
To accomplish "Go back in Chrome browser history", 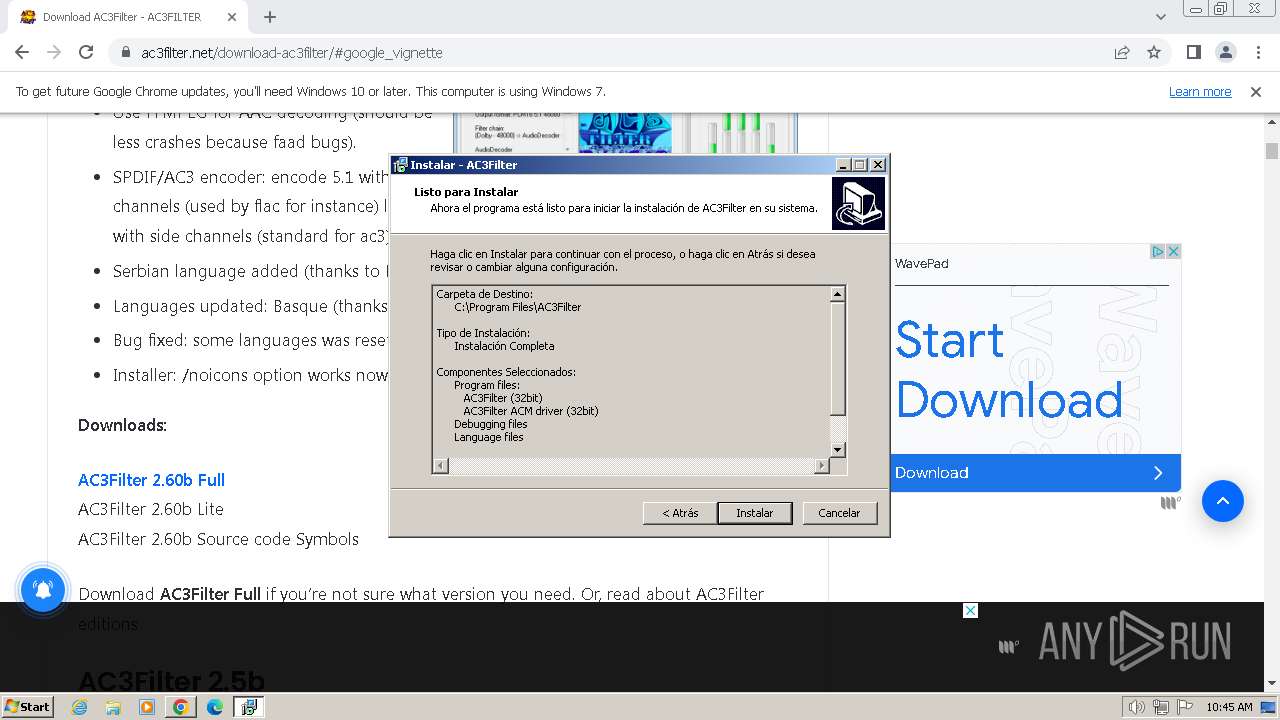I will (22, 52).
